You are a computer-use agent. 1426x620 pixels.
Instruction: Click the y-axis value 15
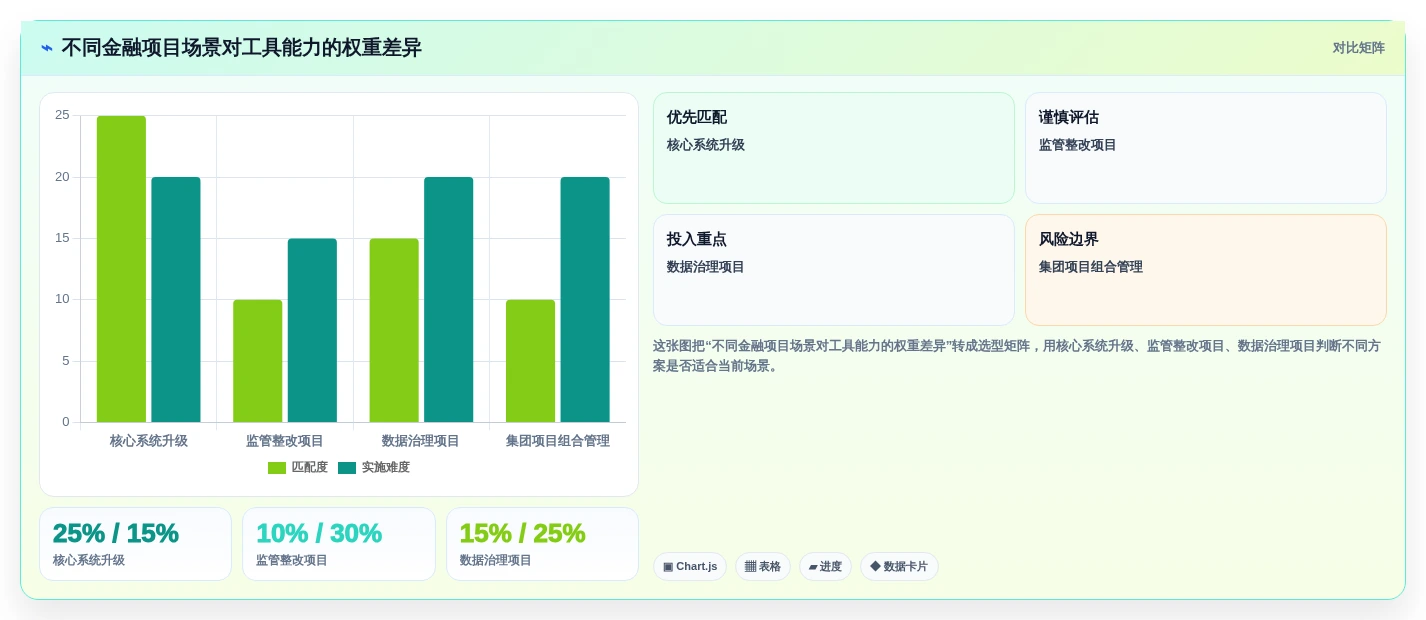(x=62, y=238)
